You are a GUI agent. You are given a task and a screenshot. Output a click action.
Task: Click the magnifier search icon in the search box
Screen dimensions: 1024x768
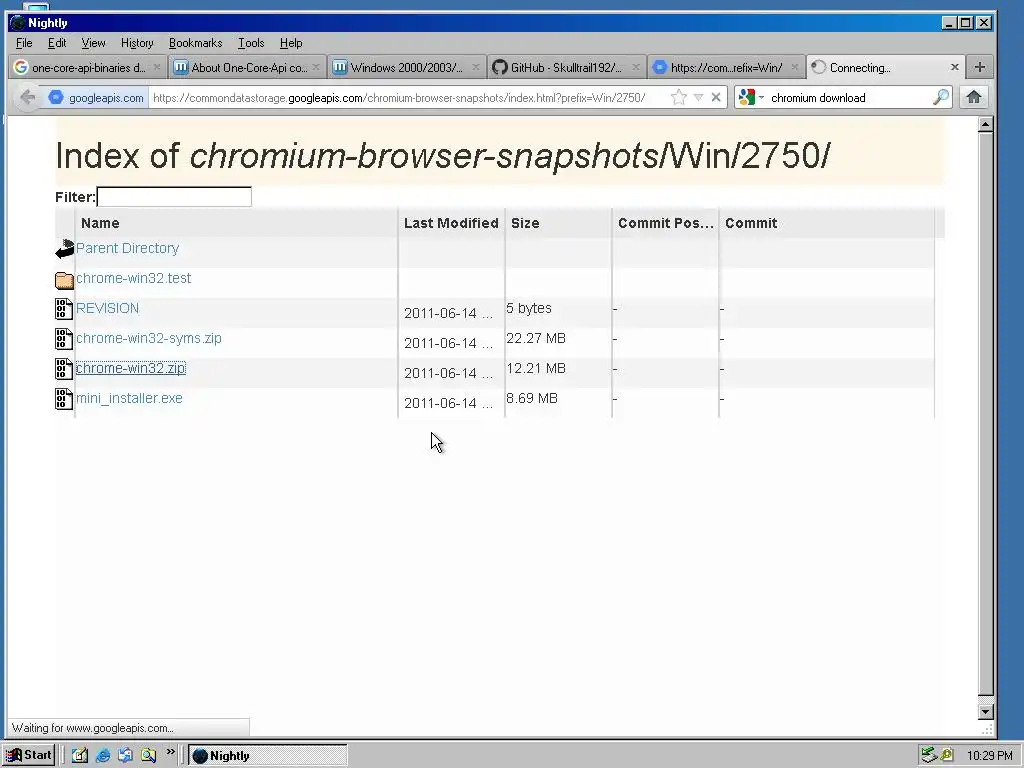click(x=940, y=98)
